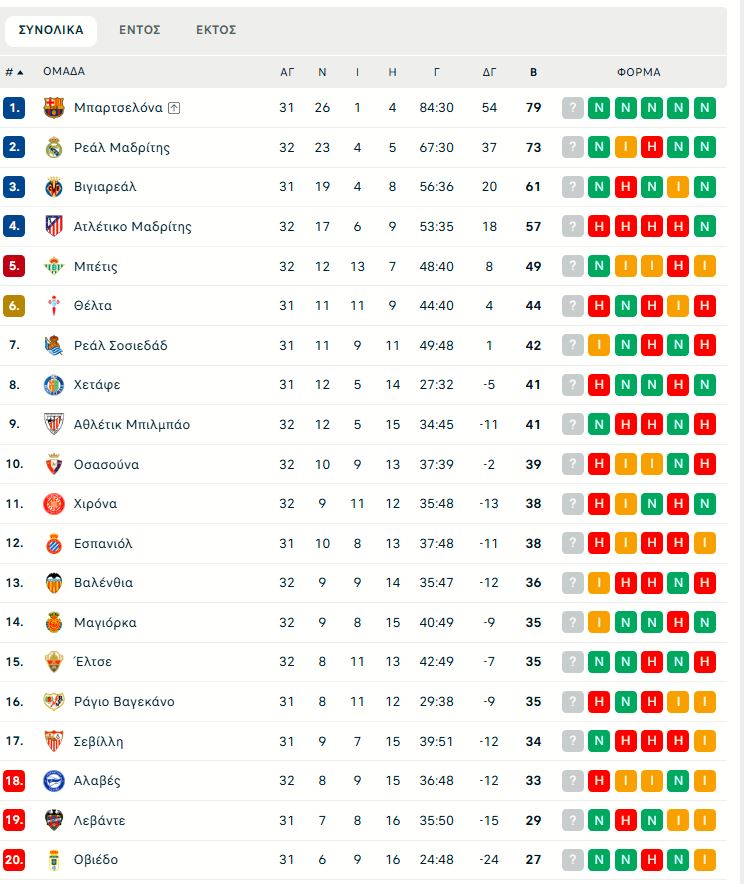Open the Ράγιο Βαγεκάνο team link
Screen dimensions: 744x884
click(x=124, y=702)
